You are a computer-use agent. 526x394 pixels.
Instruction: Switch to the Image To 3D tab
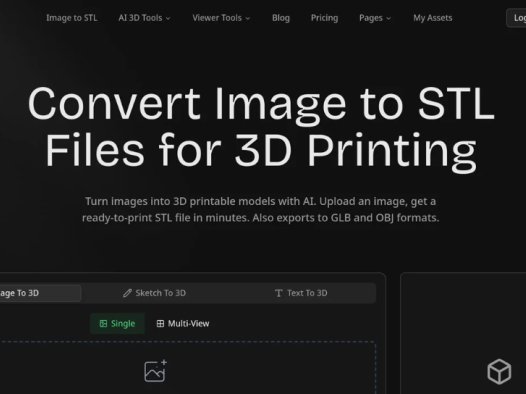40,293
